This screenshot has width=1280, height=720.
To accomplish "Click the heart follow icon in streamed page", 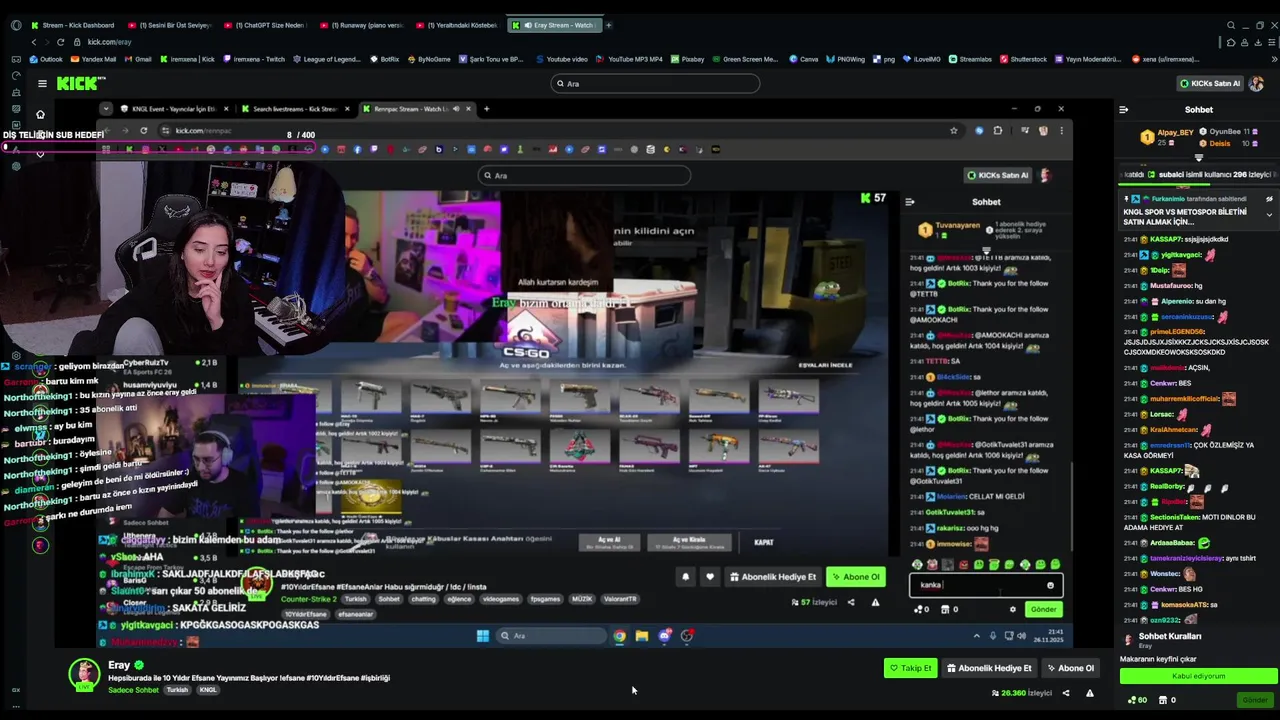I will point(710,577).
